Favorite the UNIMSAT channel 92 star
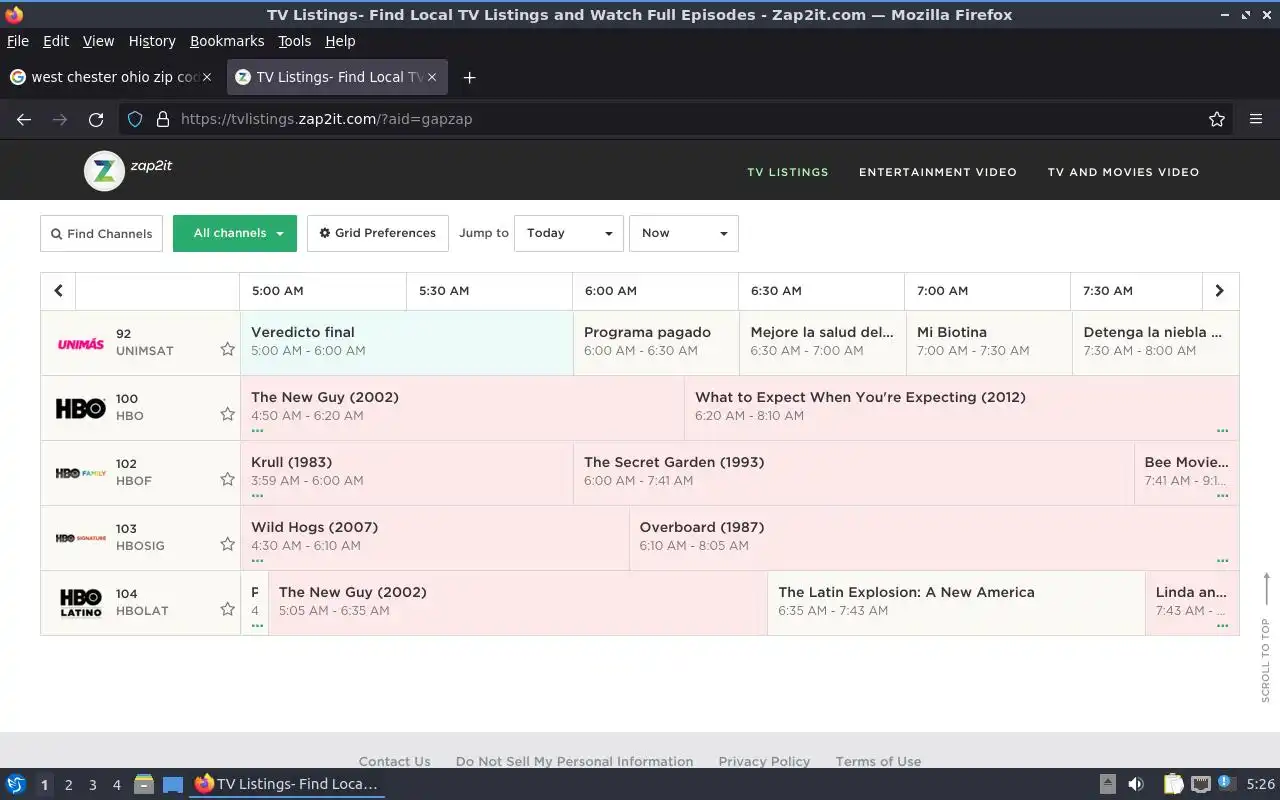The height and width of the screenshot is (800, 1280). click(227, 349)
